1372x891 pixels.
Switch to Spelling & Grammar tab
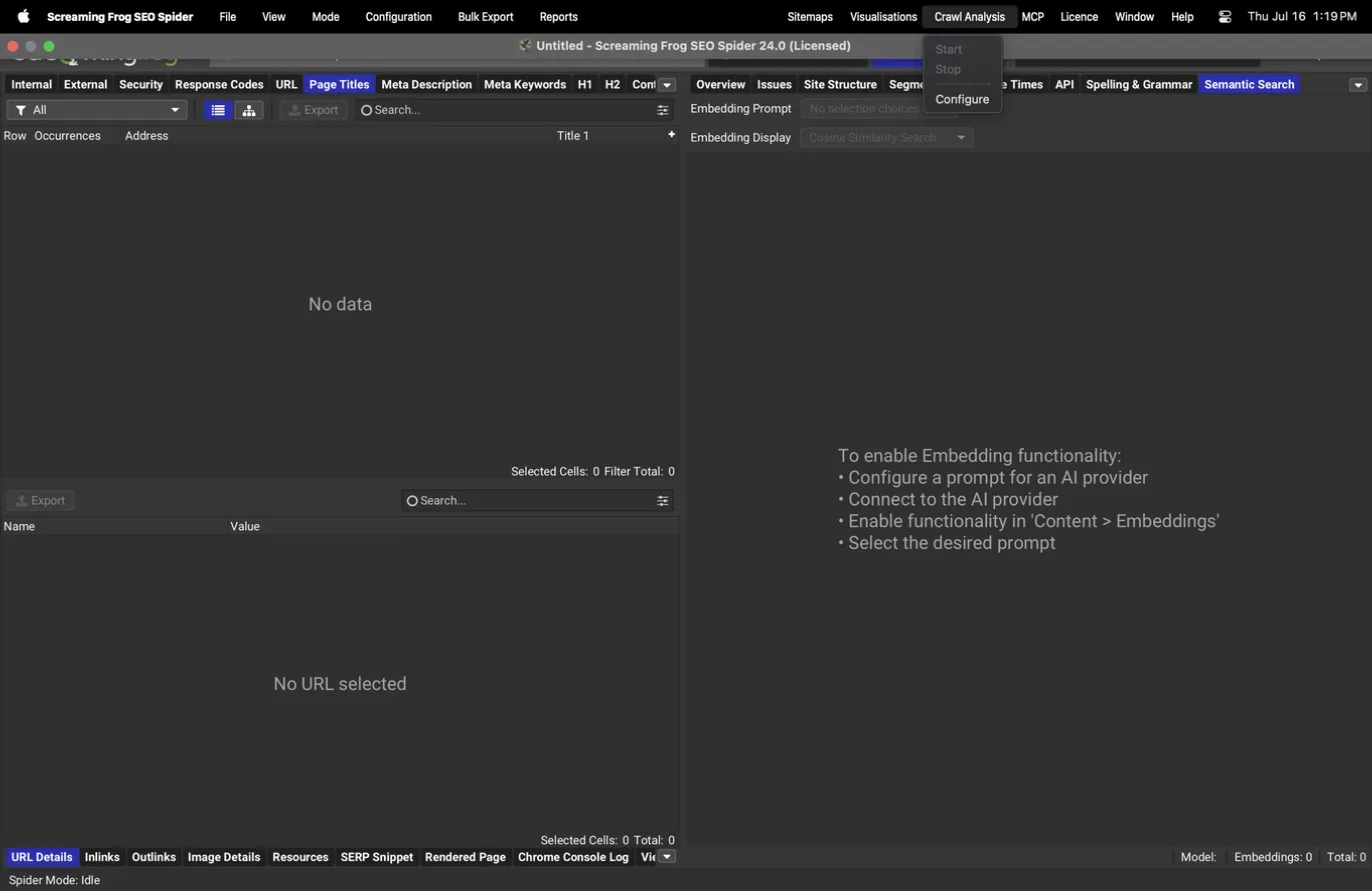[1139, 85]
